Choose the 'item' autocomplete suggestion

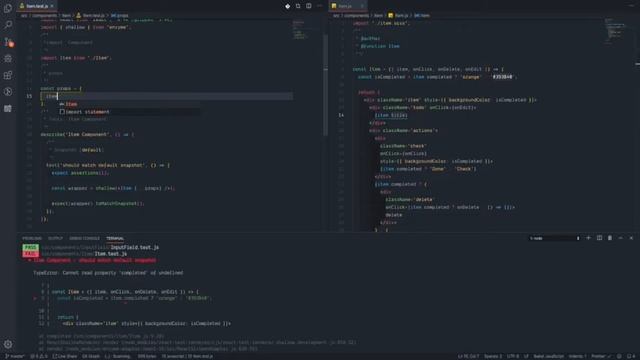click(x=130, y=104)
